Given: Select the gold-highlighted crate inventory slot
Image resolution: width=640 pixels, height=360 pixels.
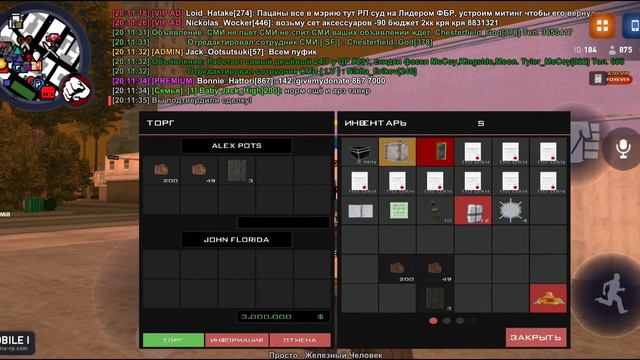Looking at the screenshot, I should click(x=397, y=152).
